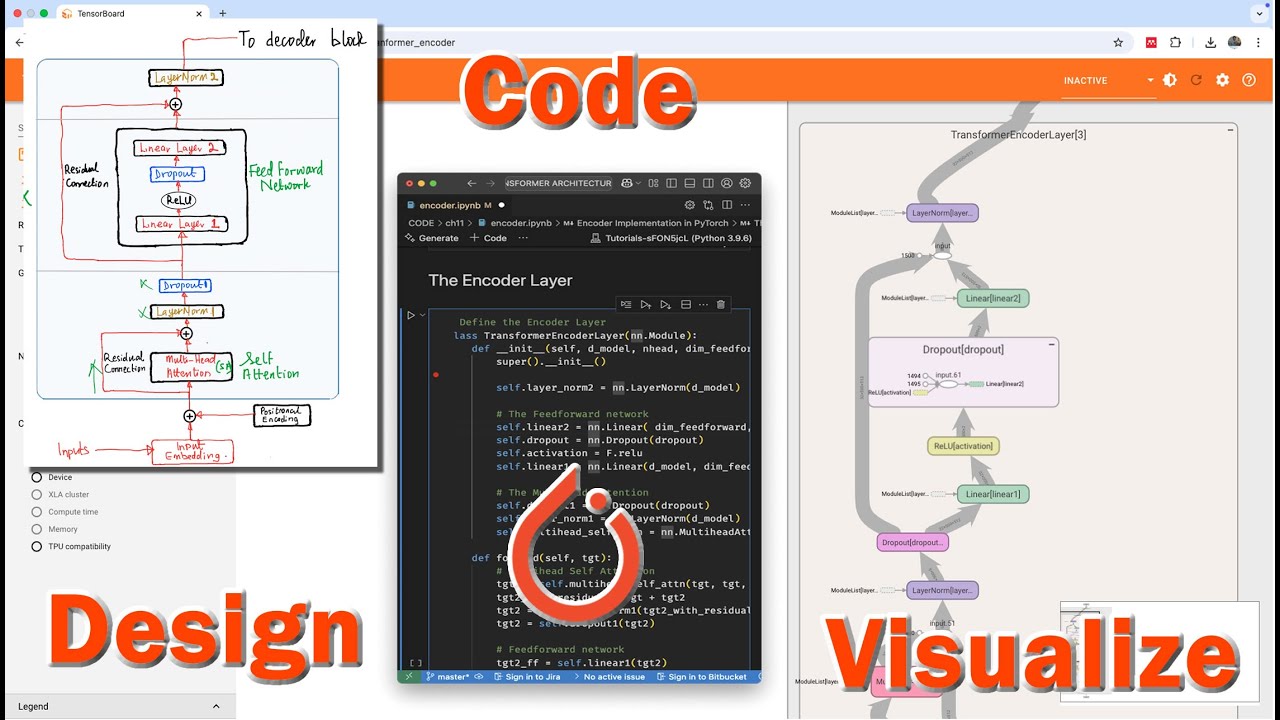Image resolution: width=1280 pixels, height=720 pixels.
Task: Open VS Code remote window indicator
Action: pyautogui.click(x=408, y=677)
